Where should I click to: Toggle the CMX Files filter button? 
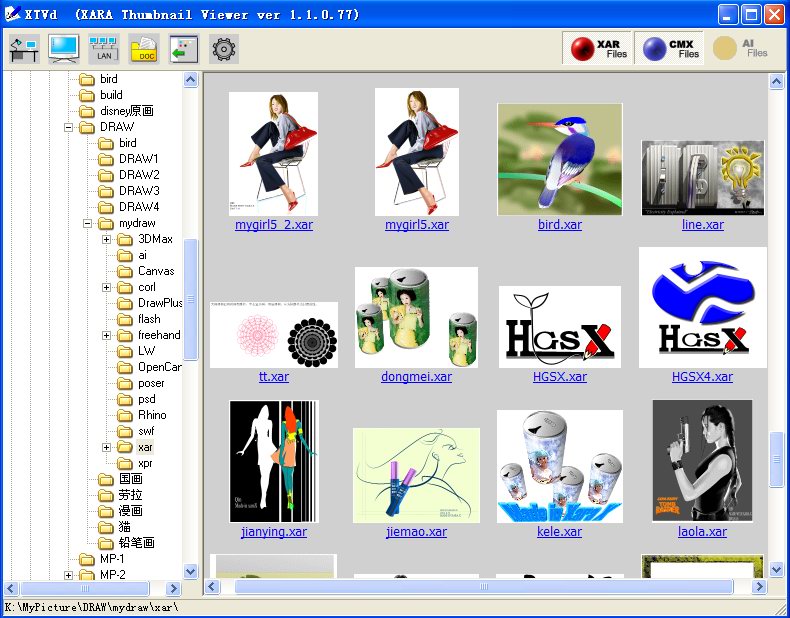point(669,48)
